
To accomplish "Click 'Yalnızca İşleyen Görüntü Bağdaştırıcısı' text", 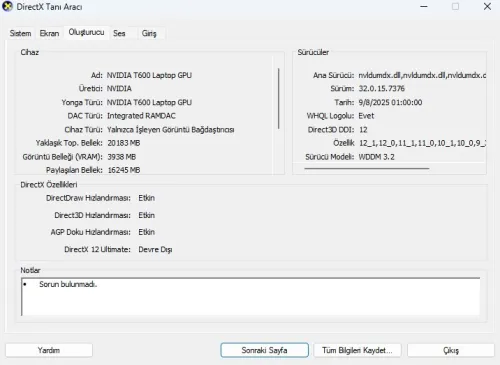I will tap(170, 130).
